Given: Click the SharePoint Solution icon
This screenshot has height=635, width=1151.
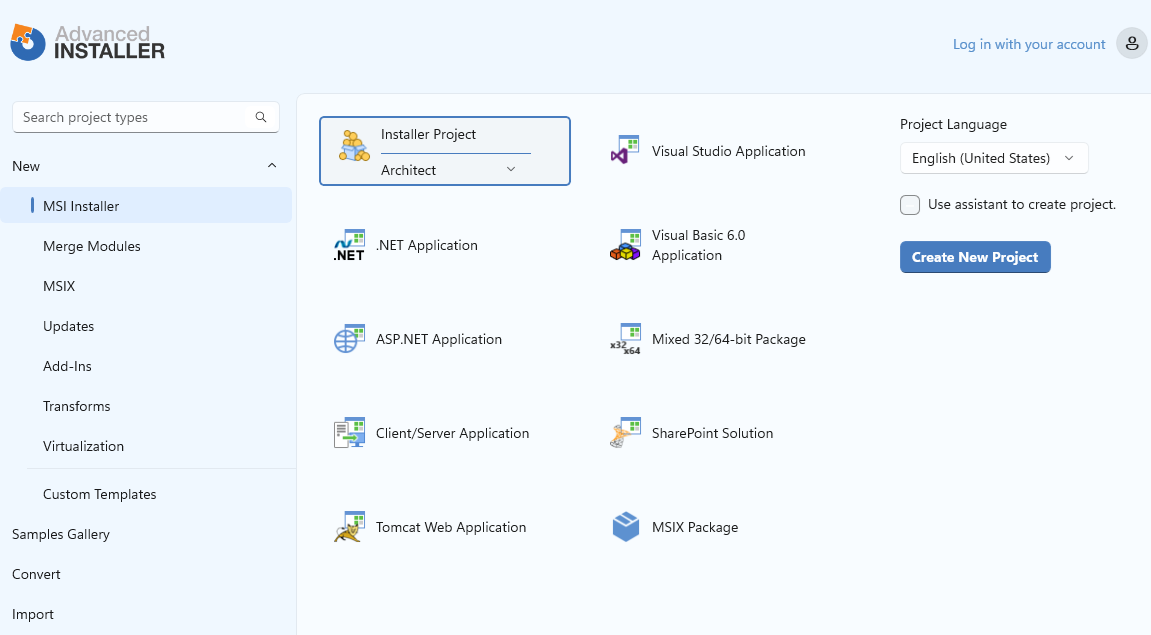Looking at the screenshot, I should pyautogui.click(x=625, y=433).
